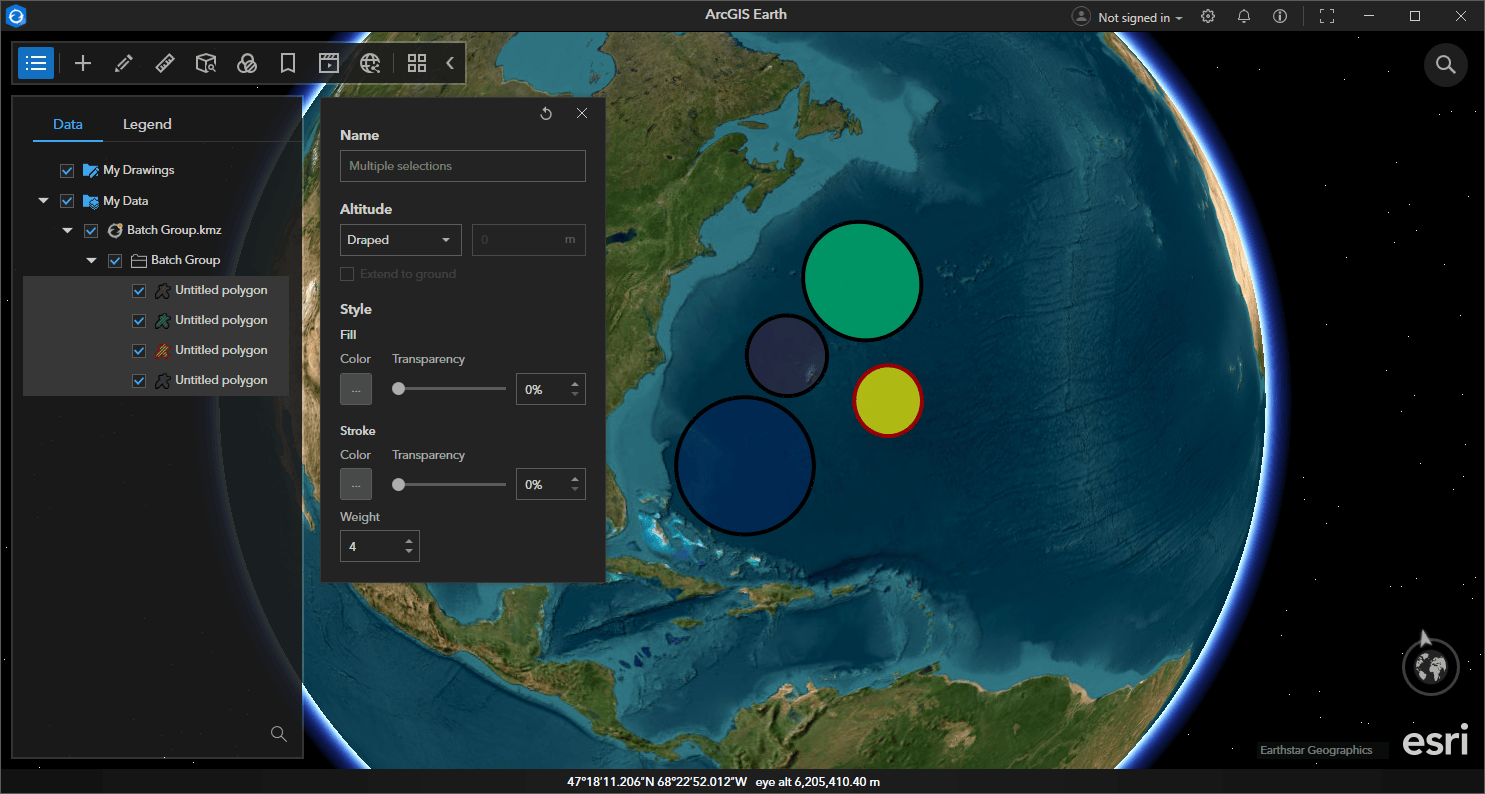Reset properties with the undo arrow icon
Screen dimensions: 1485x794
click(546, 113)
